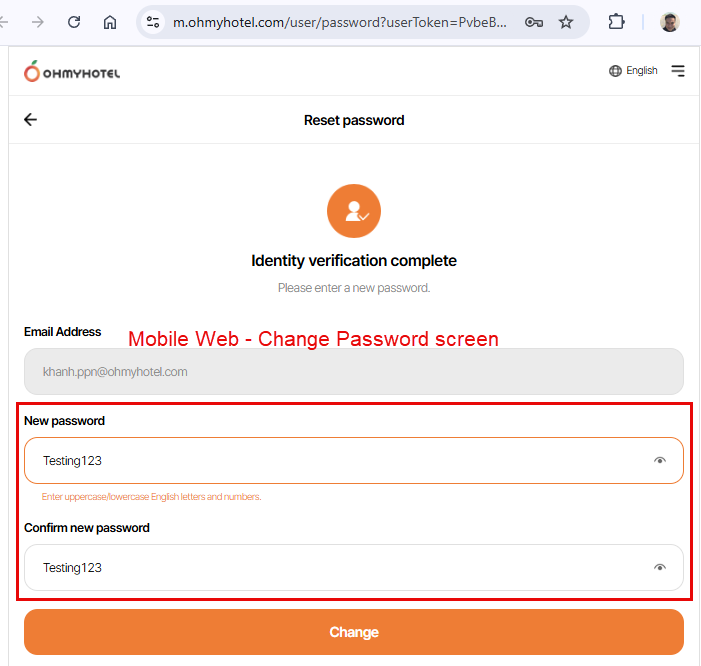Screen dimensions: 701x666
Task: Click the browser address bar URL
Action: (340, 22)
